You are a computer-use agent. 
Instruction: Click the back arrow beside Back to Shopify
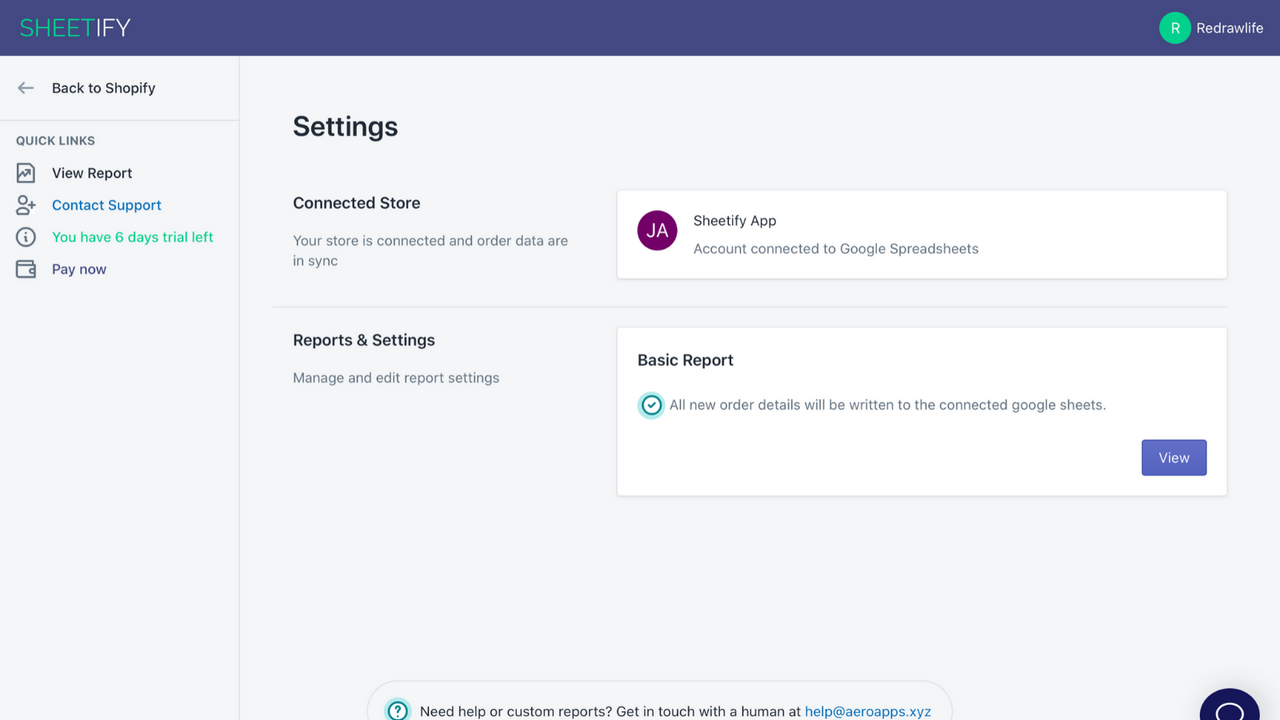[25, 88]
